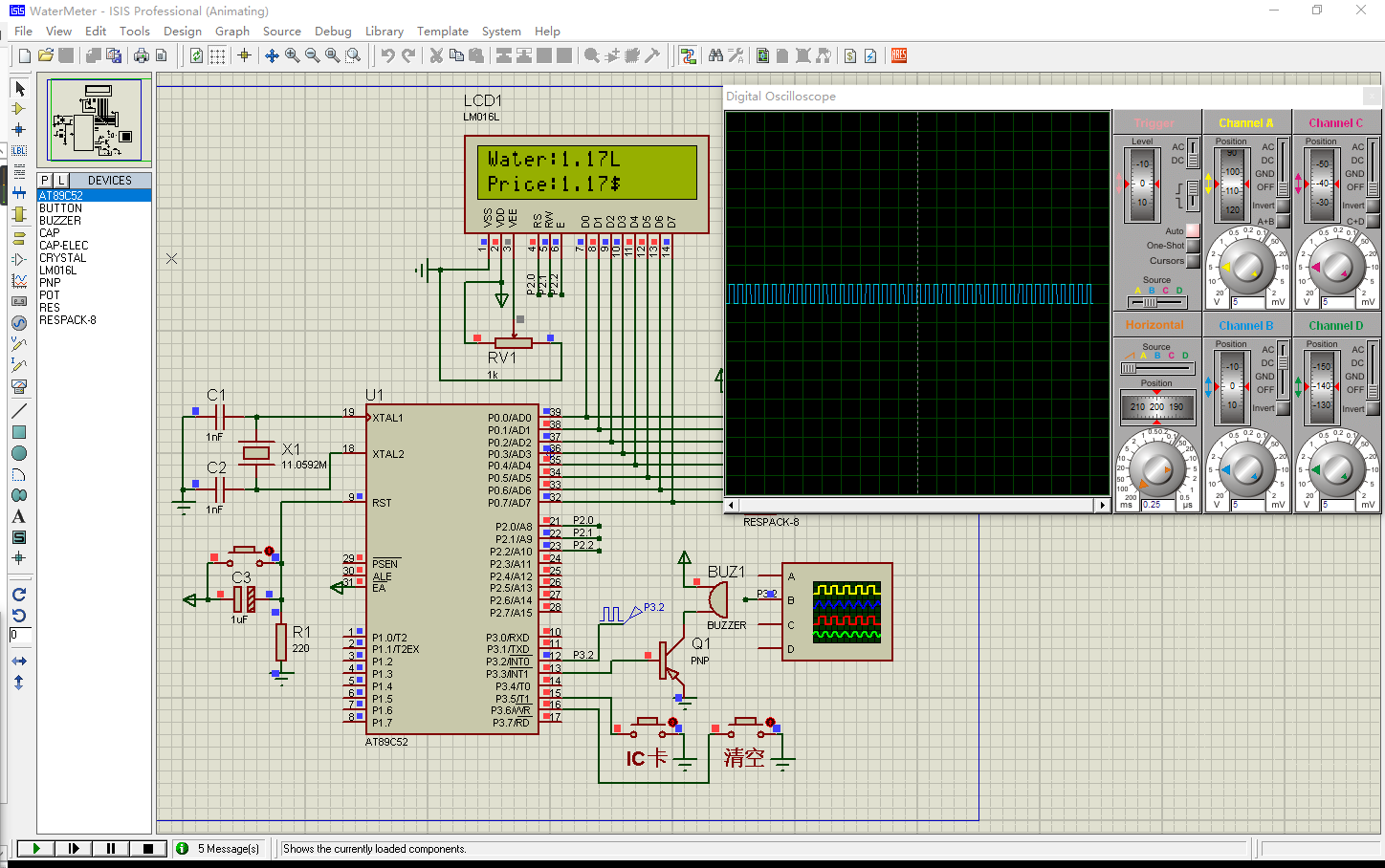Viewport: 1385px width, 868px height.
Task: Click Zoom to view entire sheet
Action: [332, 55]
